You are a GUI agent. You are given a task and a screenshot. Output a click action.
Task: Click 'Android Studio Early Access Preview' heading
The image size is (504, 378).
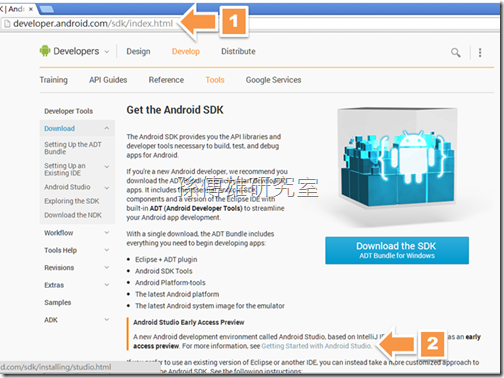(x=189, y=322)
